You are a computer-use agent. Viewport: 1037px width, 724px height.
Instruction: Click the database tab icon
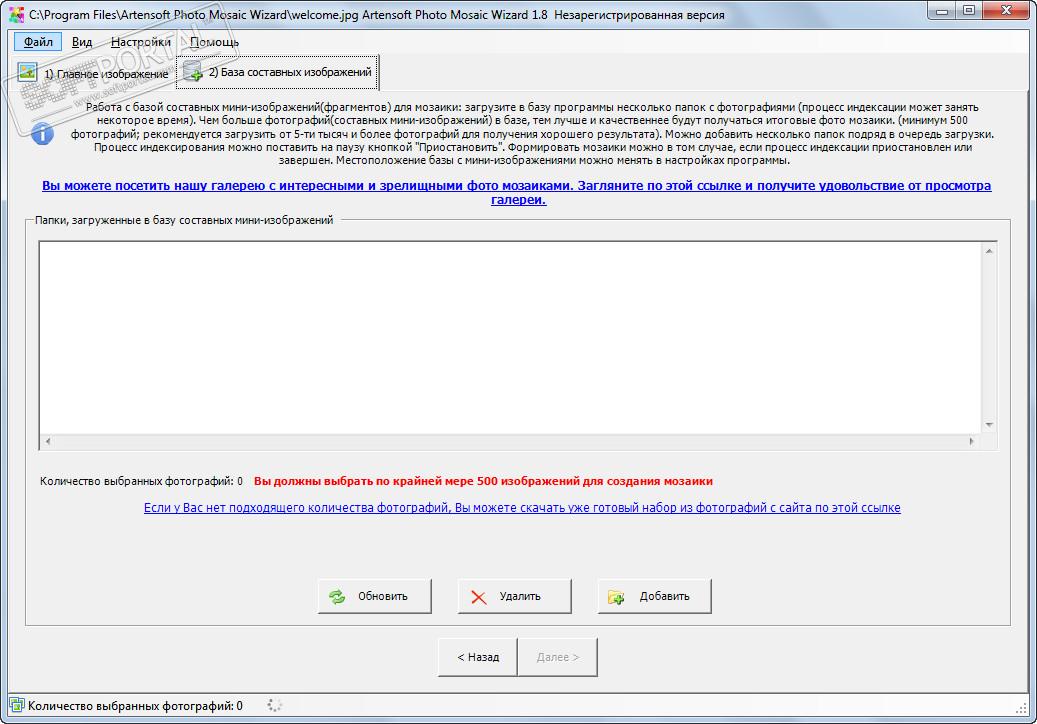pos(193,71)
